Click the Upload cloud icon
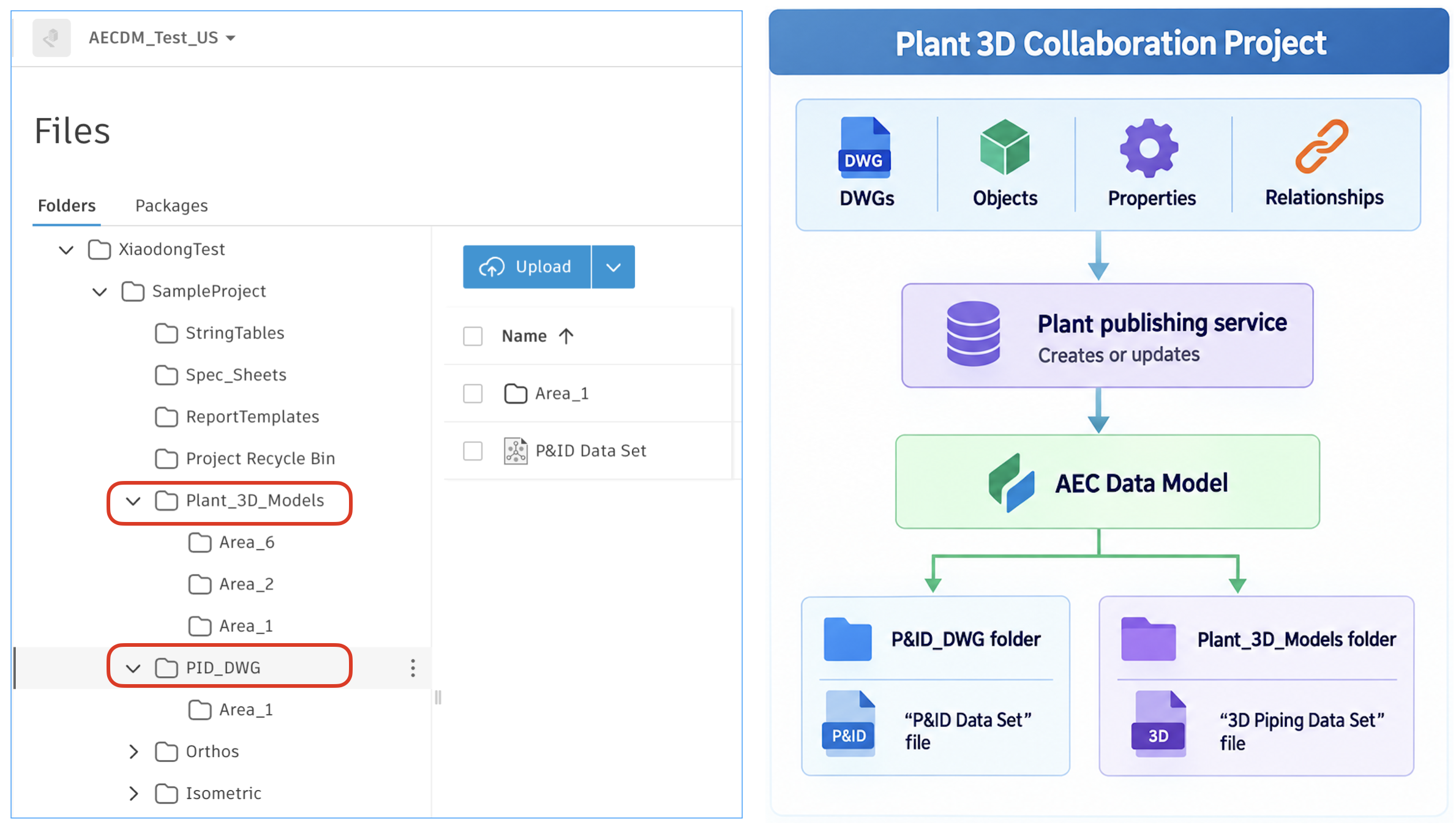 (x=492, y=267)
